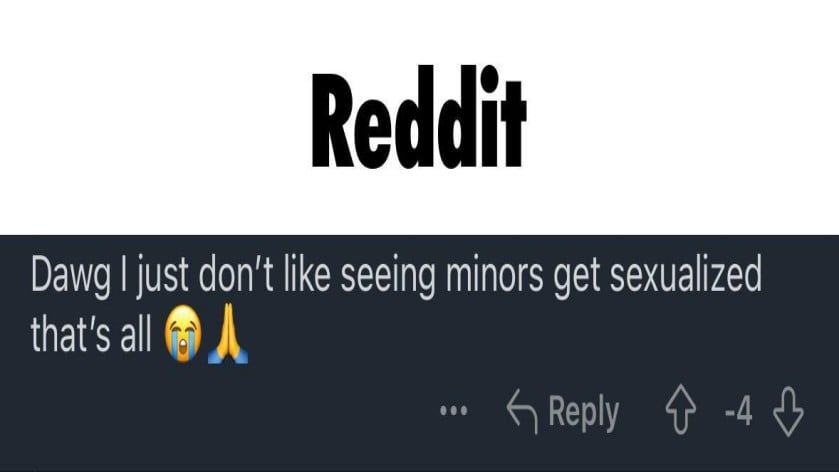The image size is (839, 472).
Task: Click the word seeing in the comment
Action: pyautogui.click(x=388, y=277)
